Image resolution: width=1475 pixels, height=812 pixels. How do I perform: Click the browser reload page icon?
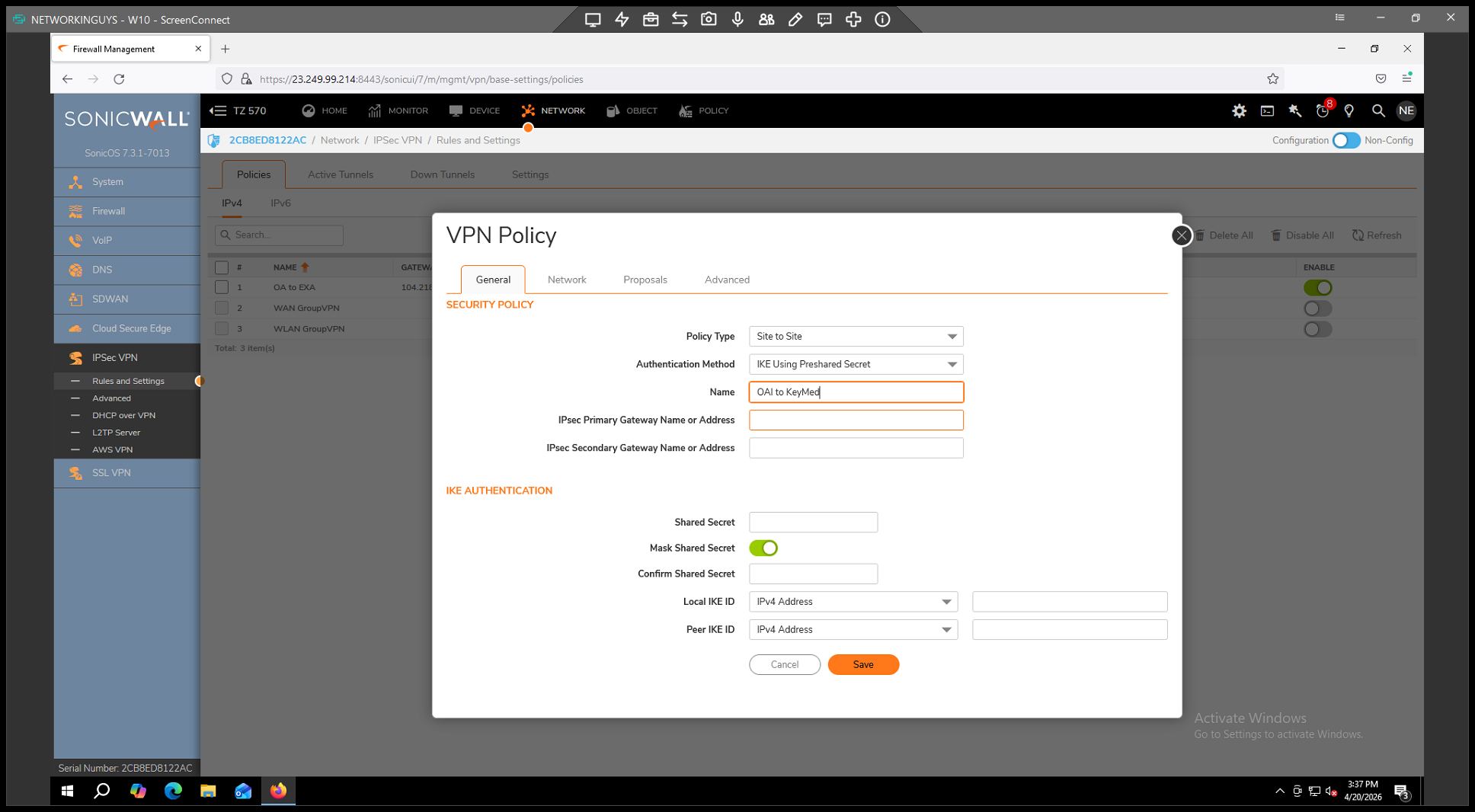click(119, 79)
